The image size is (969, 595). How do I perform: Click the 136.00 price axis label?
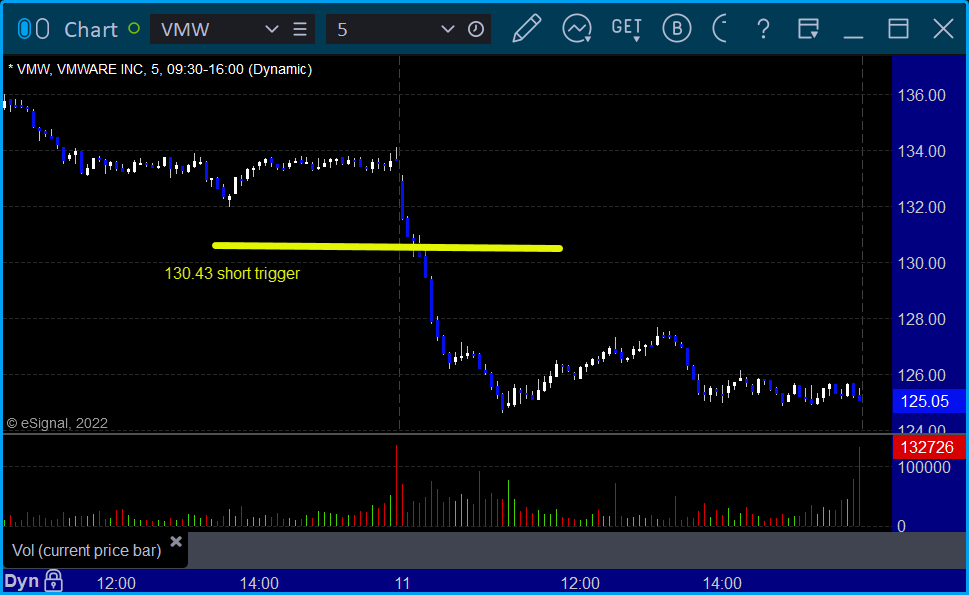coord(921,96)
